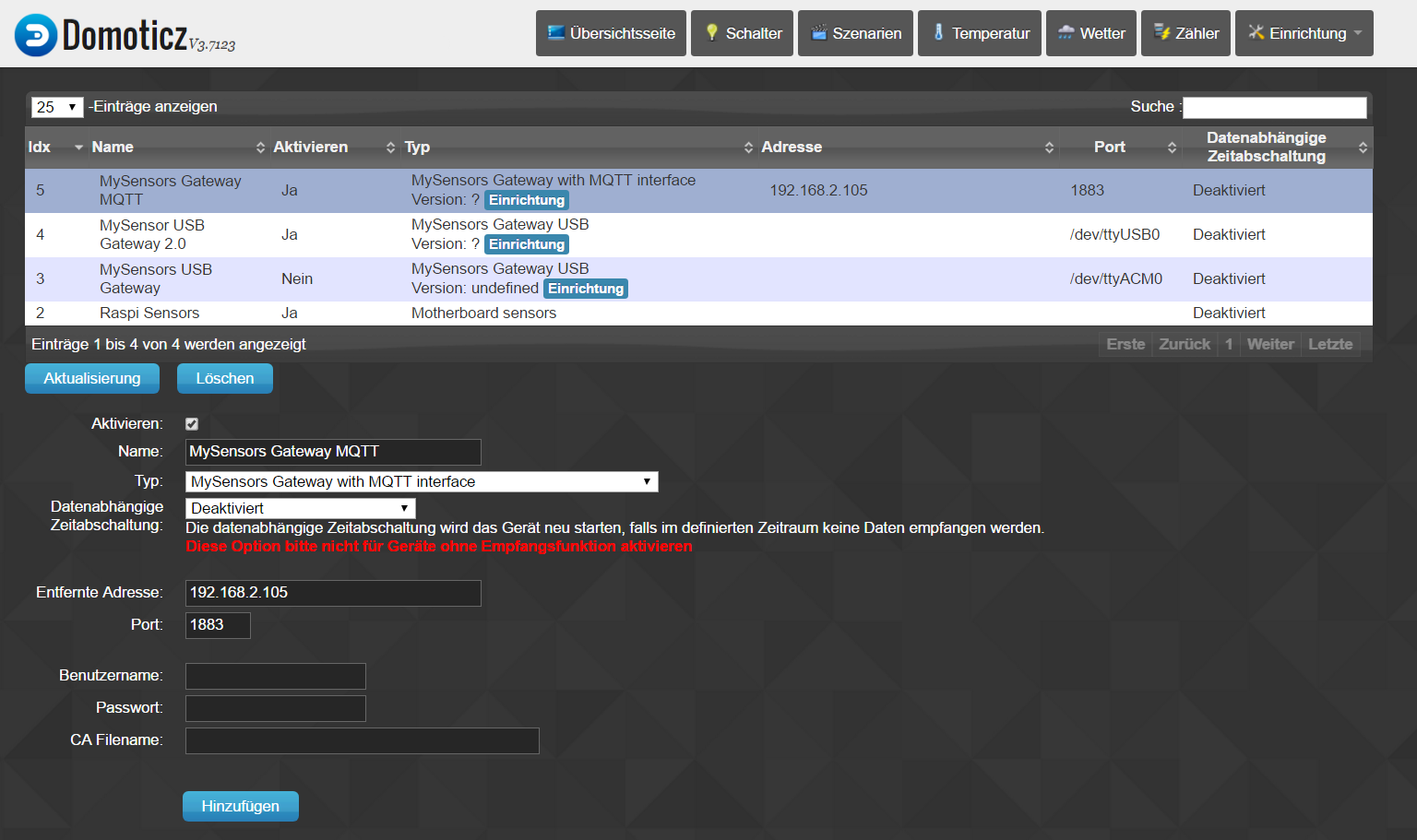
Task: Click the Einrichtung tools icon
Action: pyautogui.click(x=1256, y=33)
